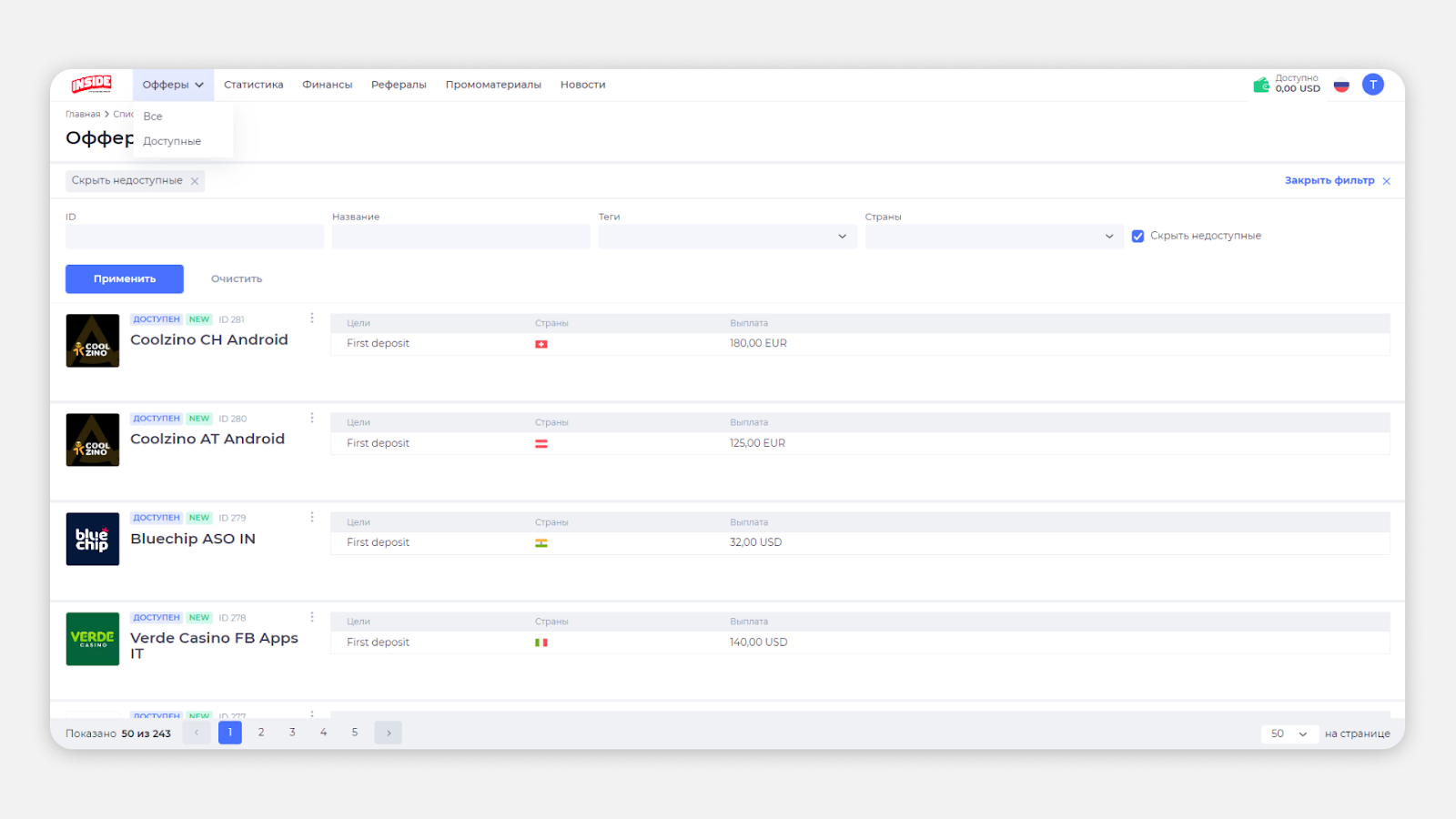Open the Рефералы tab

[x=399, y=85]
